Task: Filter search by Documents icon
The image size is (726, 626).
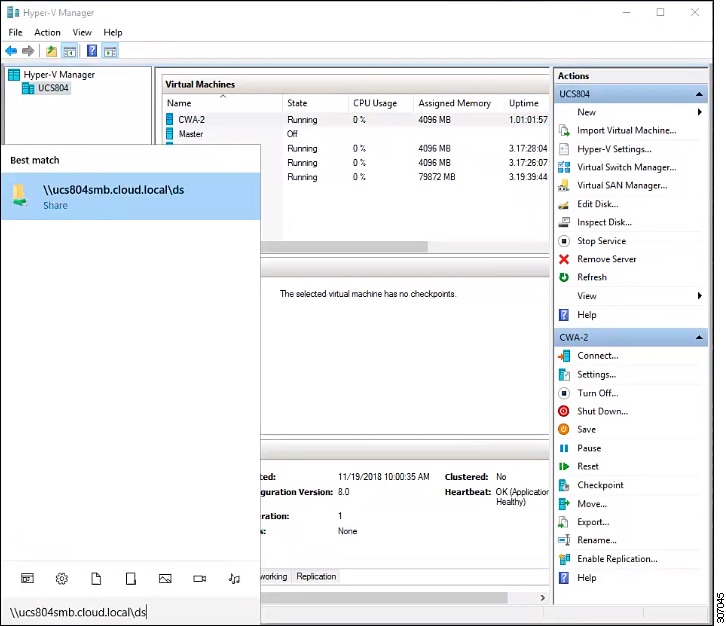Action: pyautogui.click(x=96, y=578)
